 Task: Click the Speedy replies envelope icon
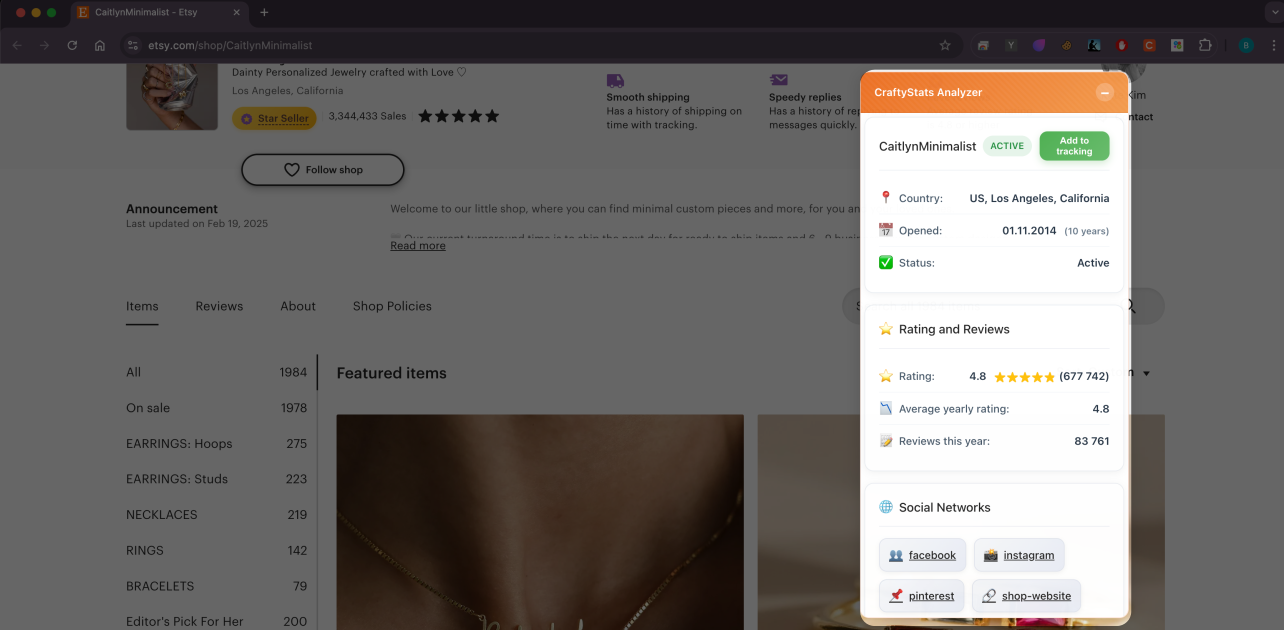pos(778,80)
